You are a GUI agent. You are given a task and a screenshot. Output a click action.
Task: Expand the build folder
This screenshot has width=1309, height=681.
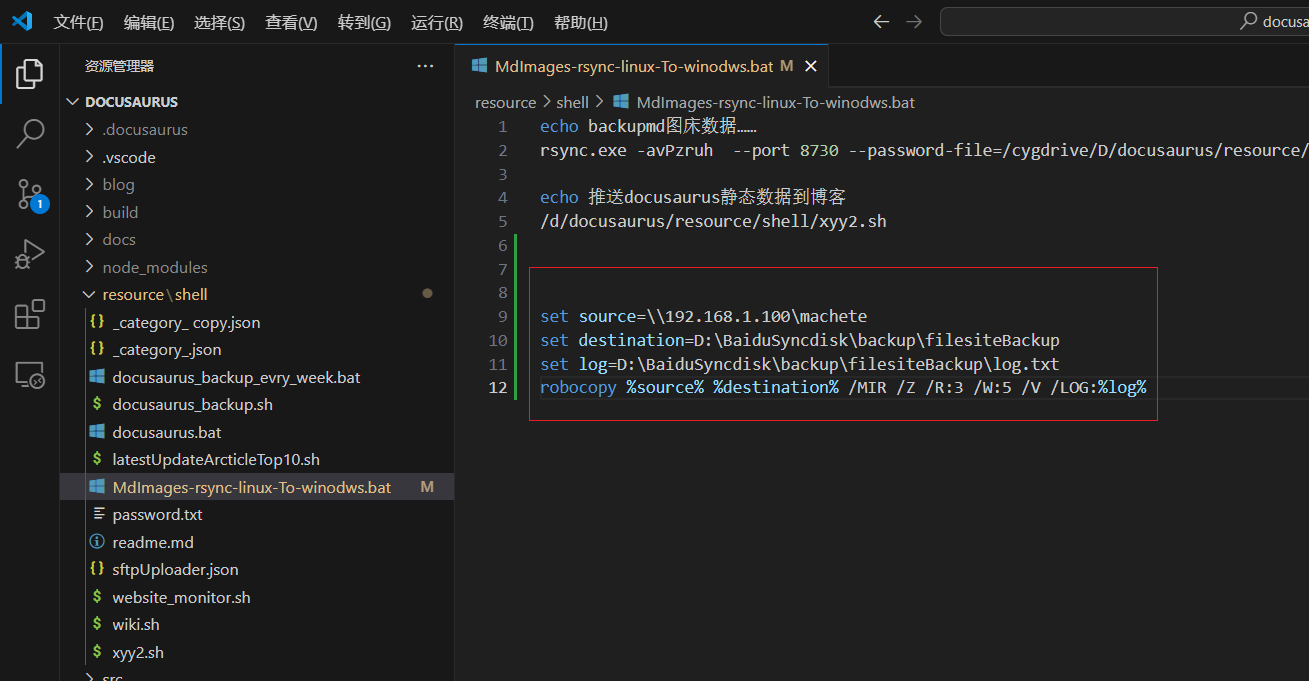point(90,212)
